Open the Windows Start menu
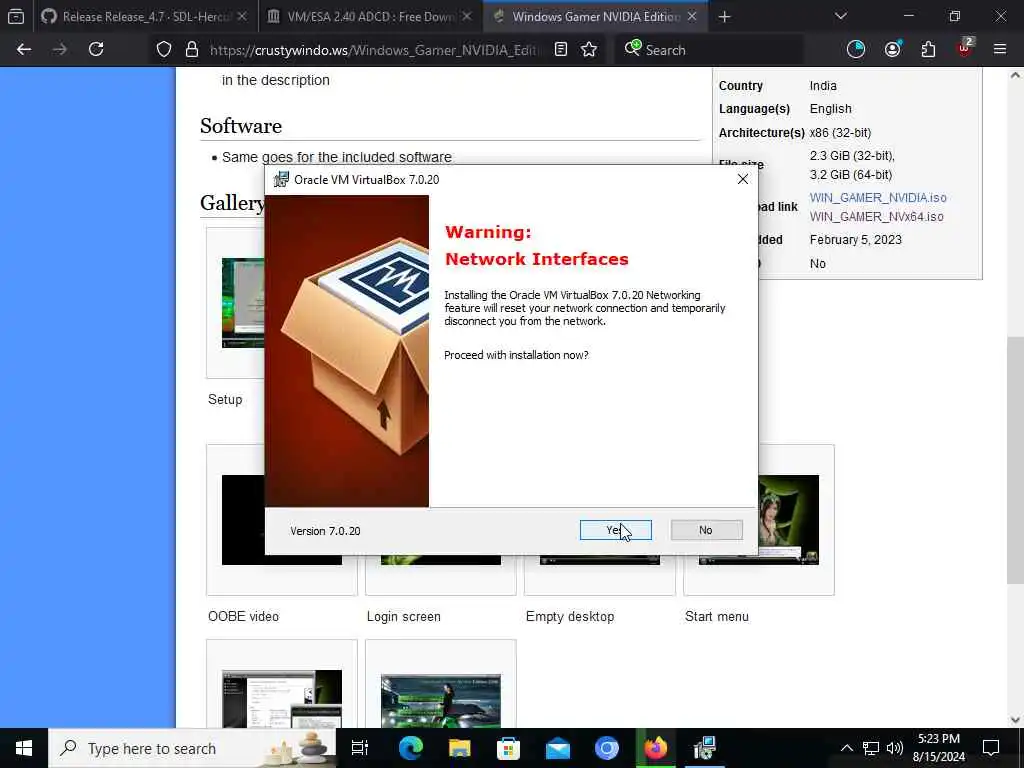1024x768 pixels. (x=24, y=748)
